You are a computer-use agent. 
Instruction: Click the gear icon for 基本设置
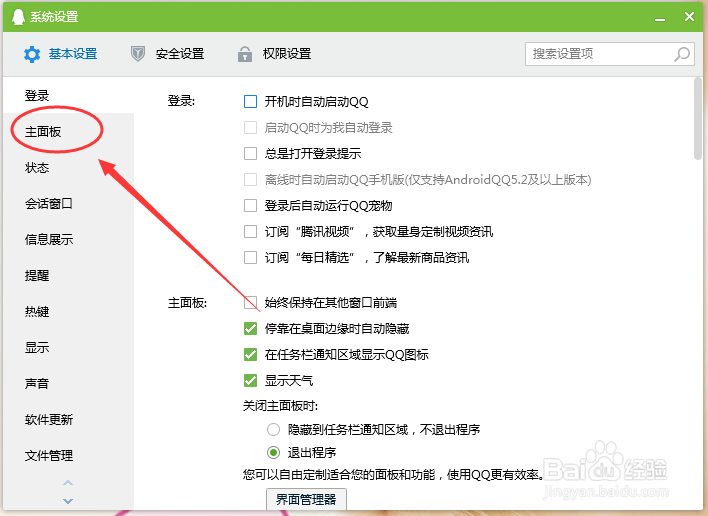32,54
